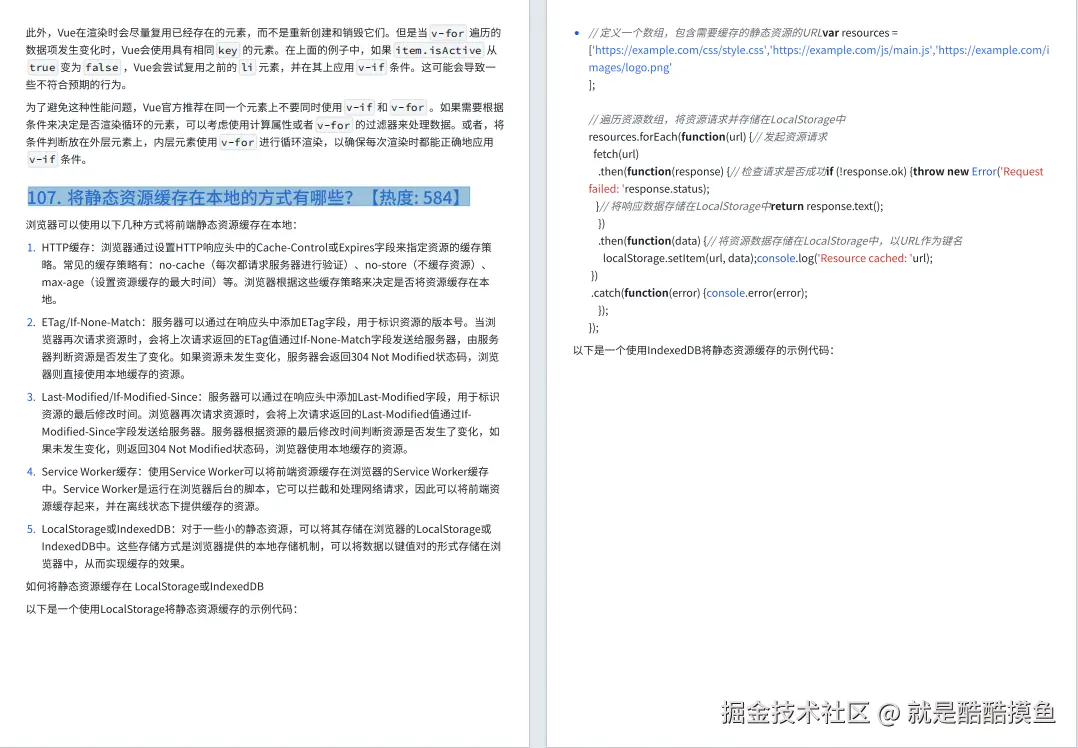
Task: Click the code '.catch(function(error)'
Action: pos(646,293)
